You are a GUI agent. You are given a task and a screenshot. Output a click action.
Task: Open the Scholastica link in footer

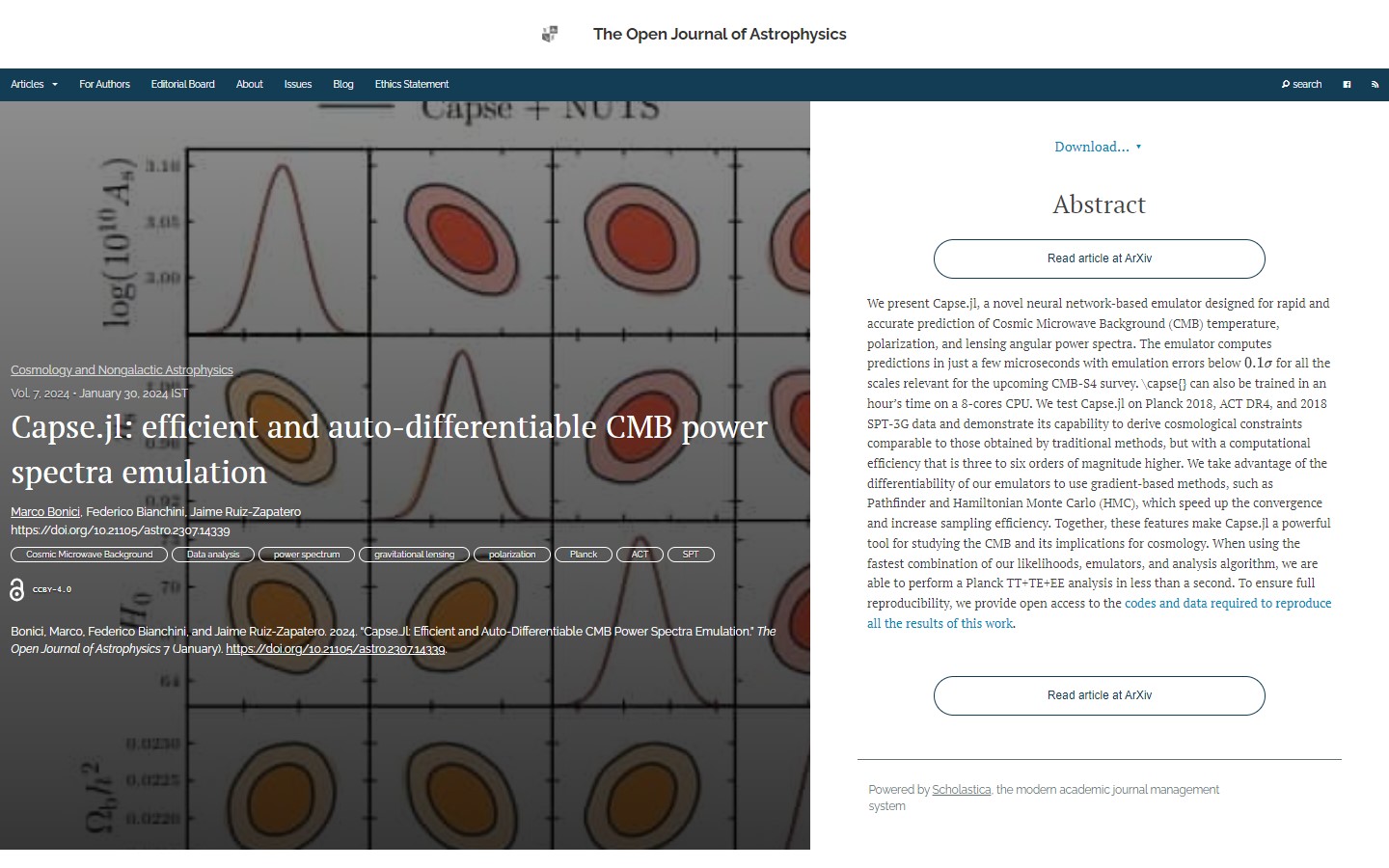click(961, 790)
